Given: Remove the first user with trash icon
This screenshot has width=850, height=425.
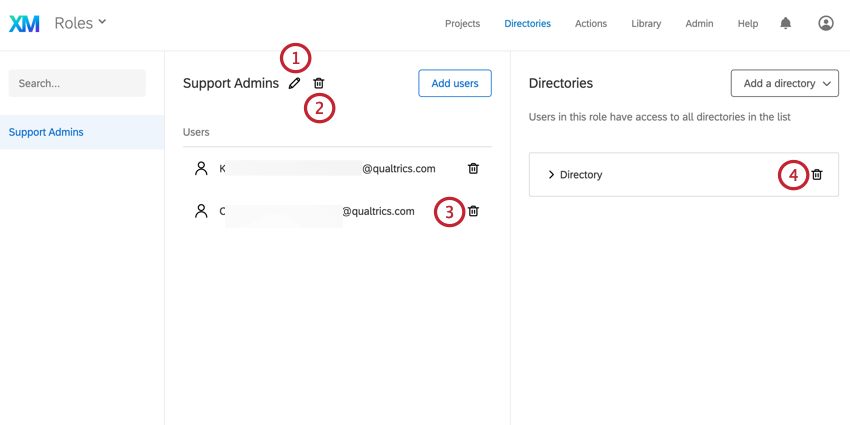Looking at the screenshot, I should tap(473, 169).
